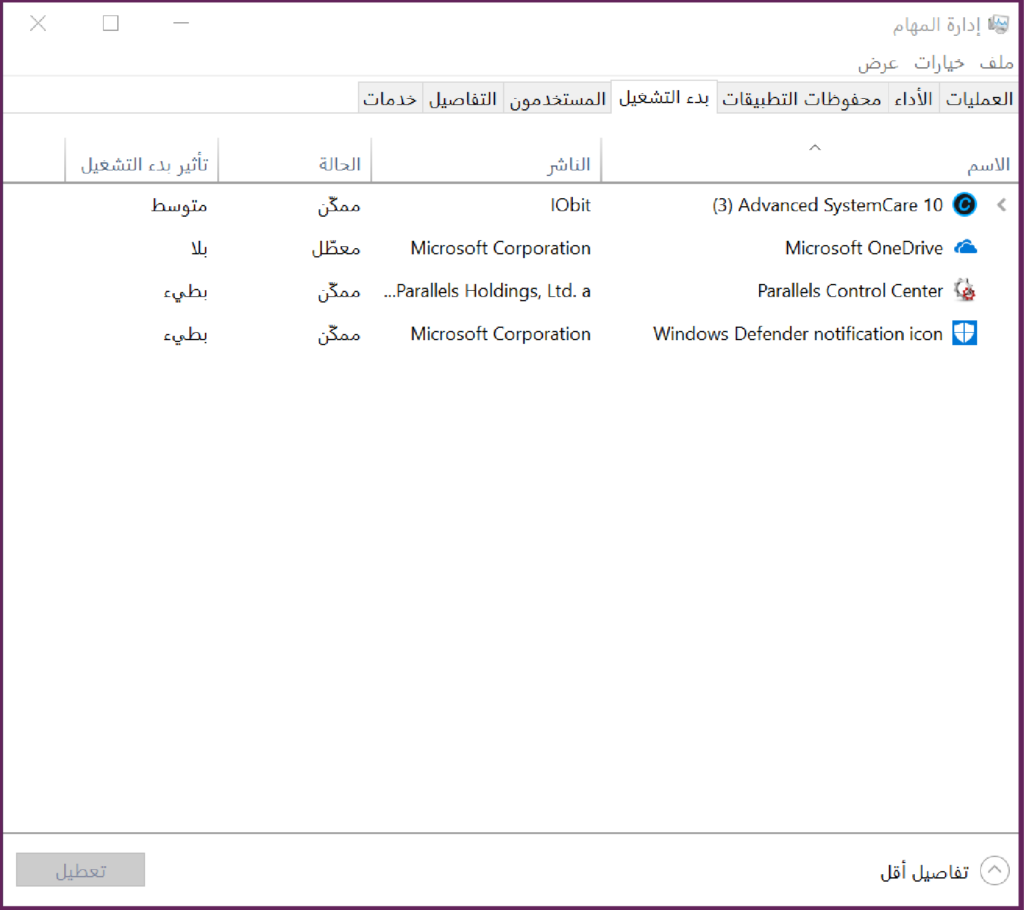This screenshot has height=910, width=1024.
Task: Maximize the Task Manager window
Action: [111, 24]
